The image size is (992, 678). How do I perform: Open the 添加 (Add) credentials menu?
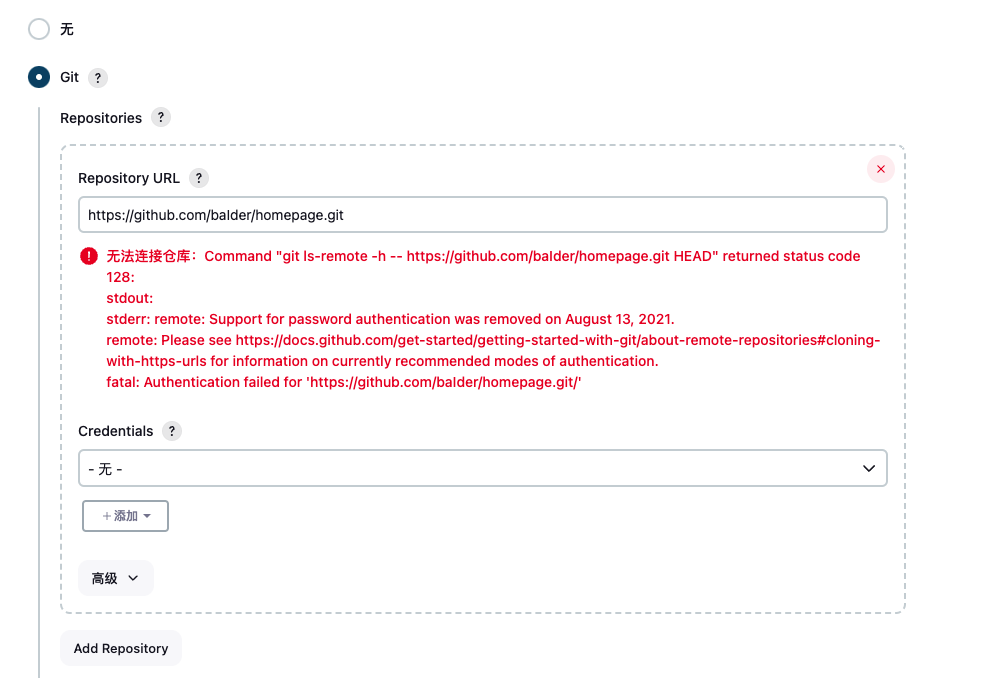[x=125, y=516]
